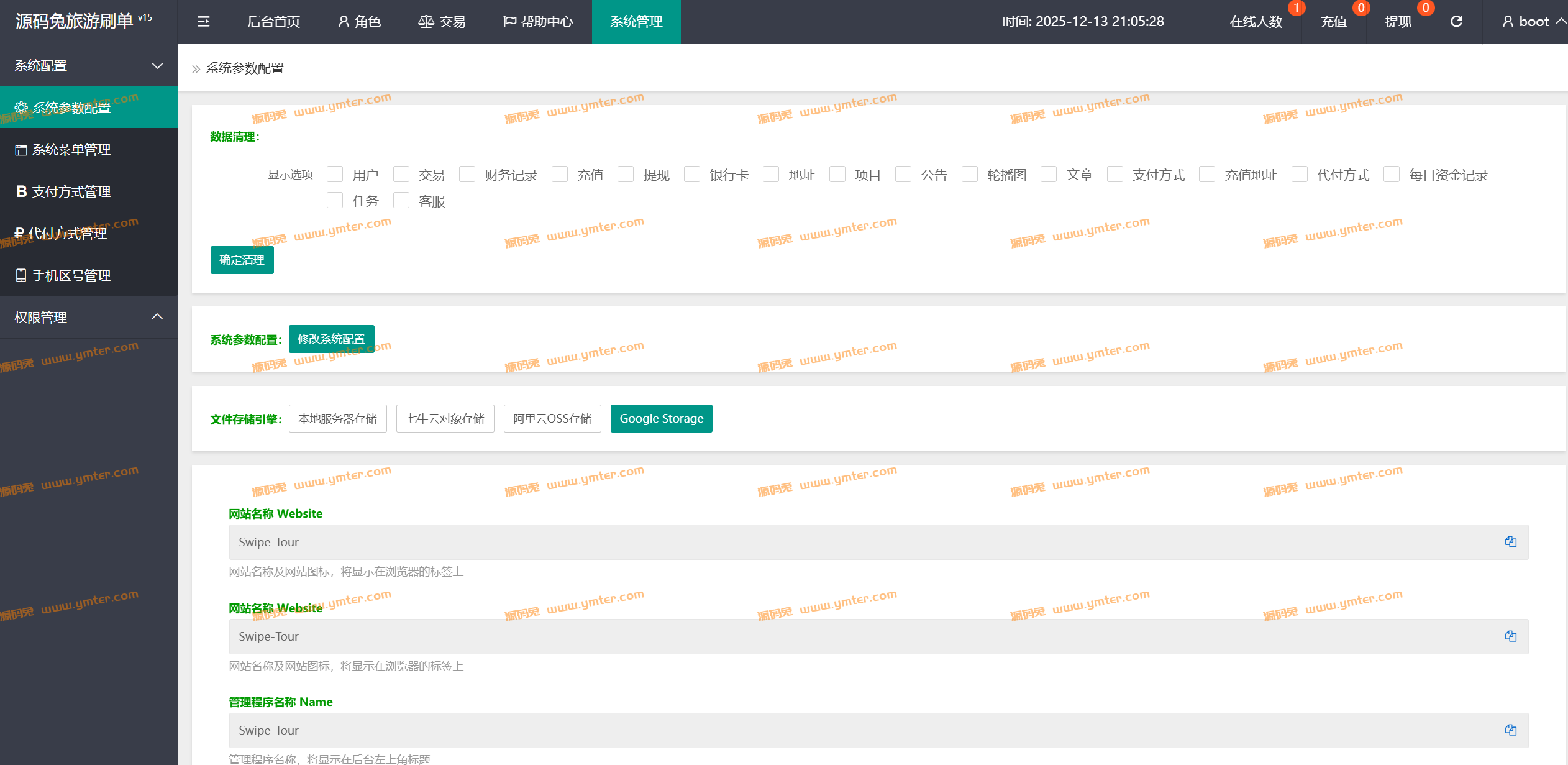Expand the 权限管理 sidebar section
Image resolution: width=1568 pixels, height=765 pixels.
pos(88,317)
